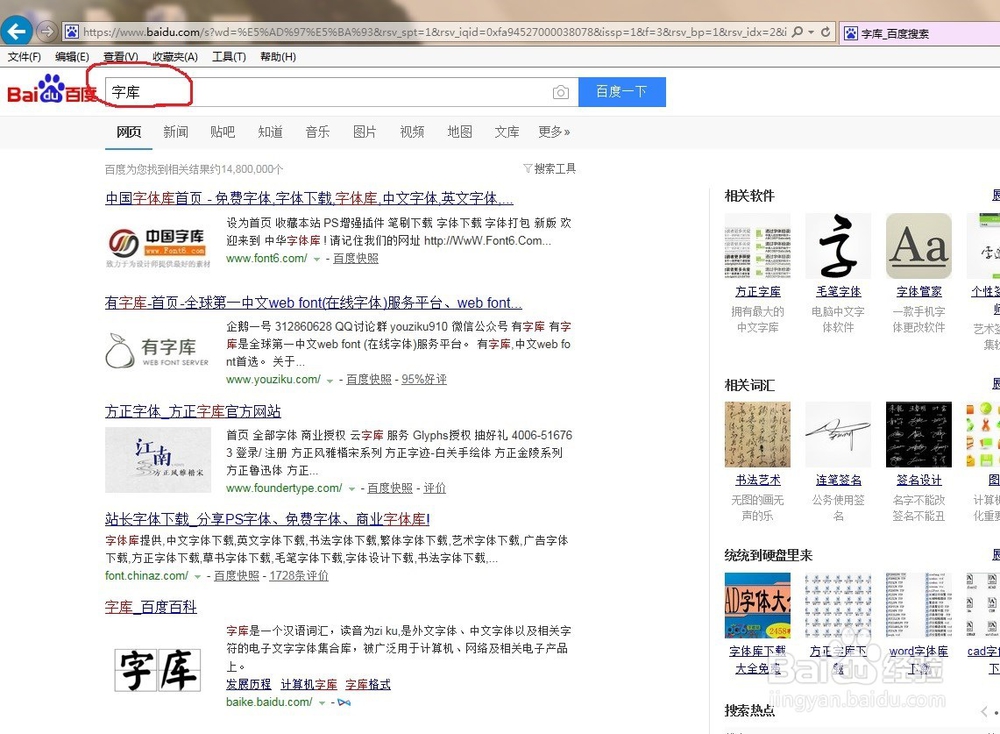Open the 收藏夹(A) menu
The width and height of the screenshot is (1000, 734).
175,57
